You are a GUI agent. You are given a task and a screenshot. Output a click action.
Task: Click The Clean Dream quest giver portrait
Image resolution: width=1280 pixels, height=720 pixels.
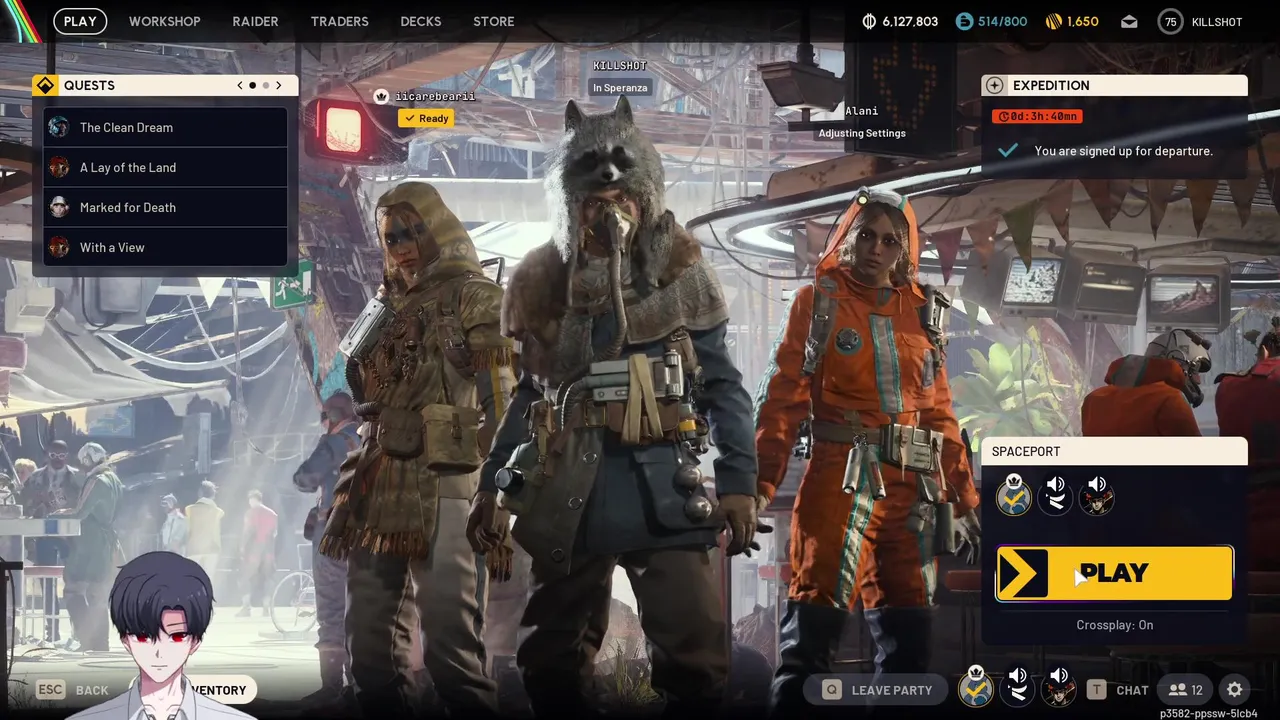[x=59, y=127]
